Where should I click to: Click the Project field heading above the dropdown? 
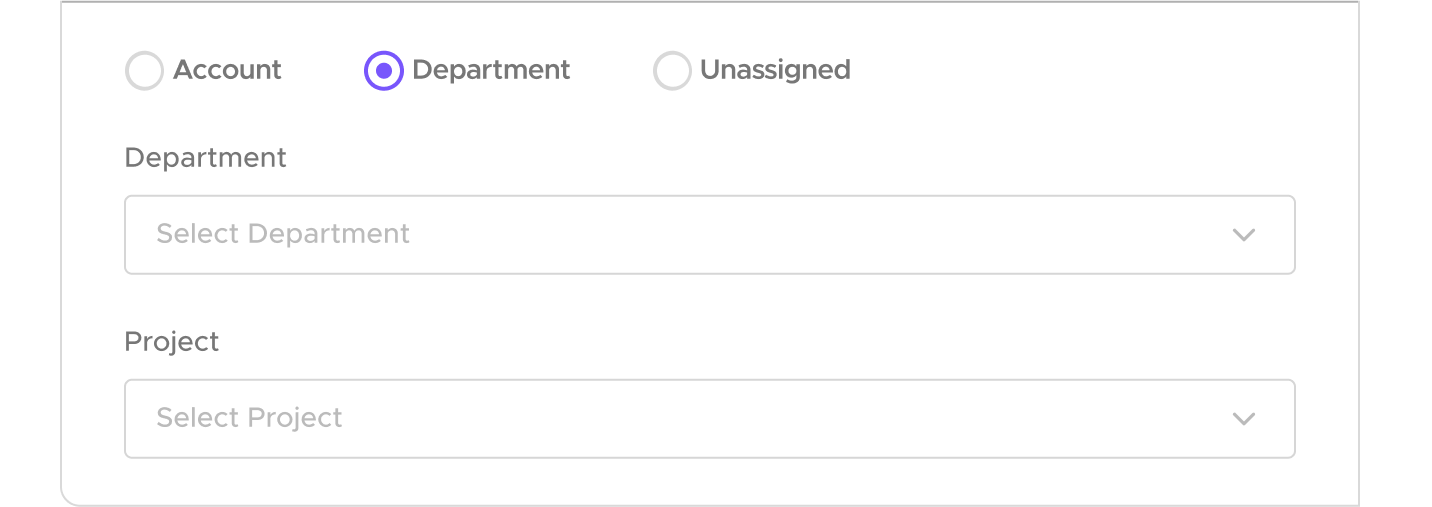(x=171, y=342)
